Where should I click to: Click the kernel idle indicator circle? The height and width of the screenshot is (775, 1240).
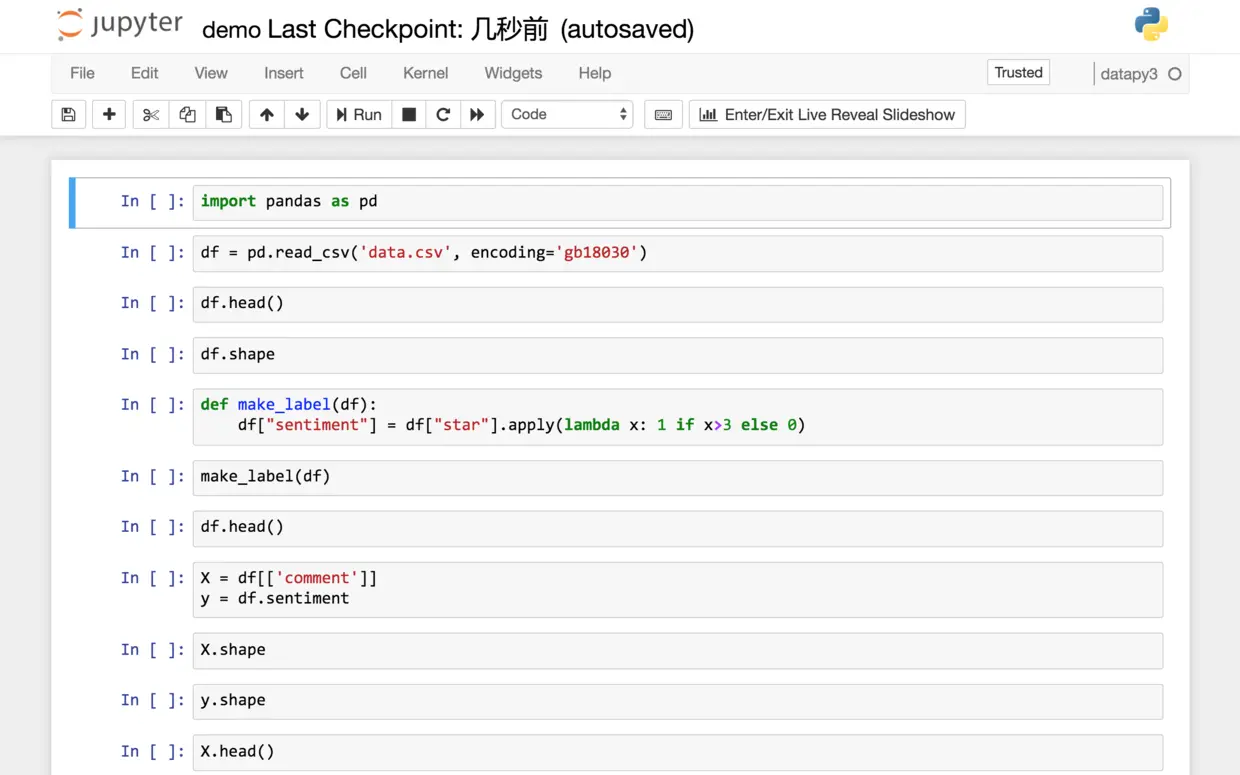pyautogui.click(x=1175, y=74)
